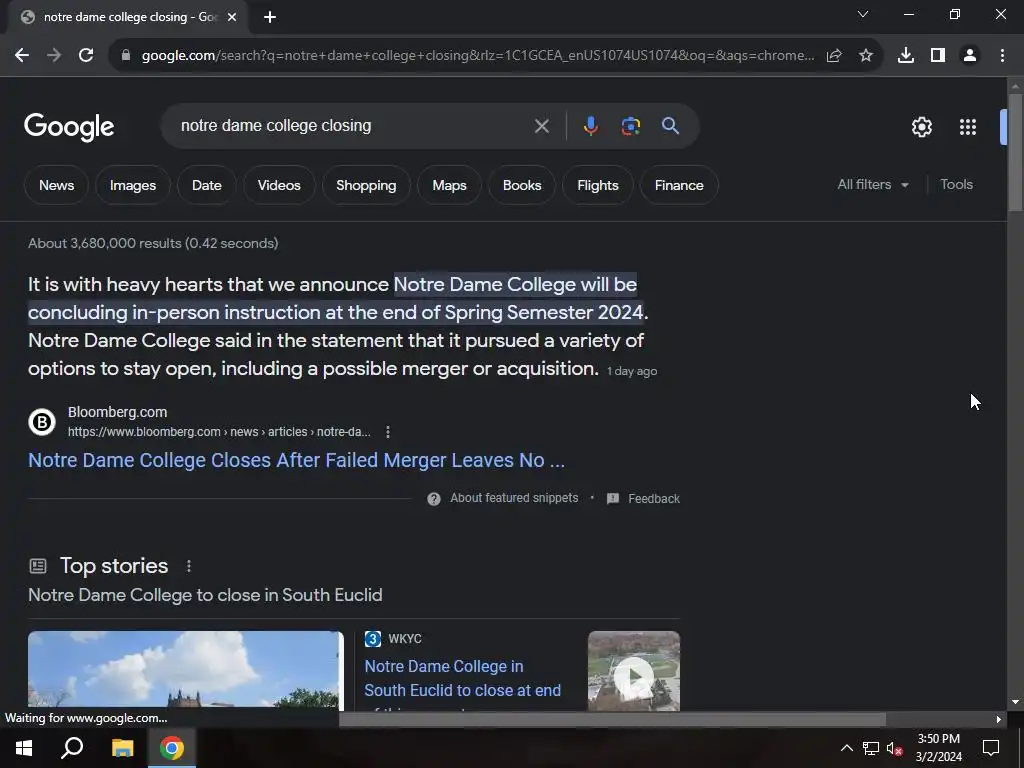This screenshot has width=1024, height=768.
Task: Select the Date filter chip
Action: tap(206, 185)
